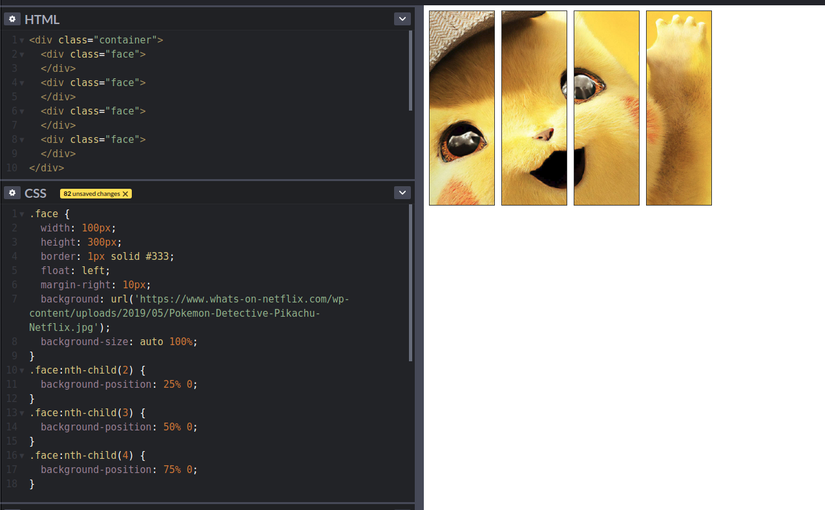825x510 pixels.
Task: Click the second Pikachu strip with nose and mouth
Action: click(534, 108)
